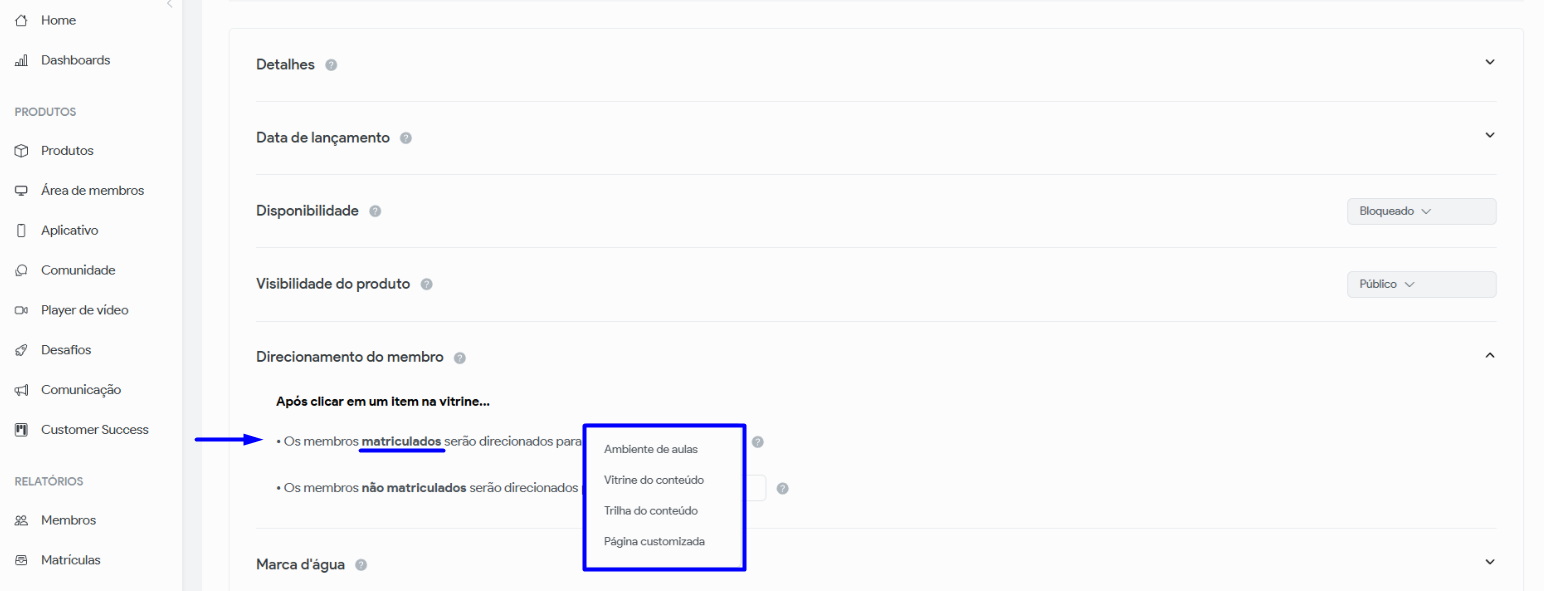Click help icon beside Visibilidade do produto
Image resolution: width=1544 pixels, height=591 pixels.
(427, 284)
